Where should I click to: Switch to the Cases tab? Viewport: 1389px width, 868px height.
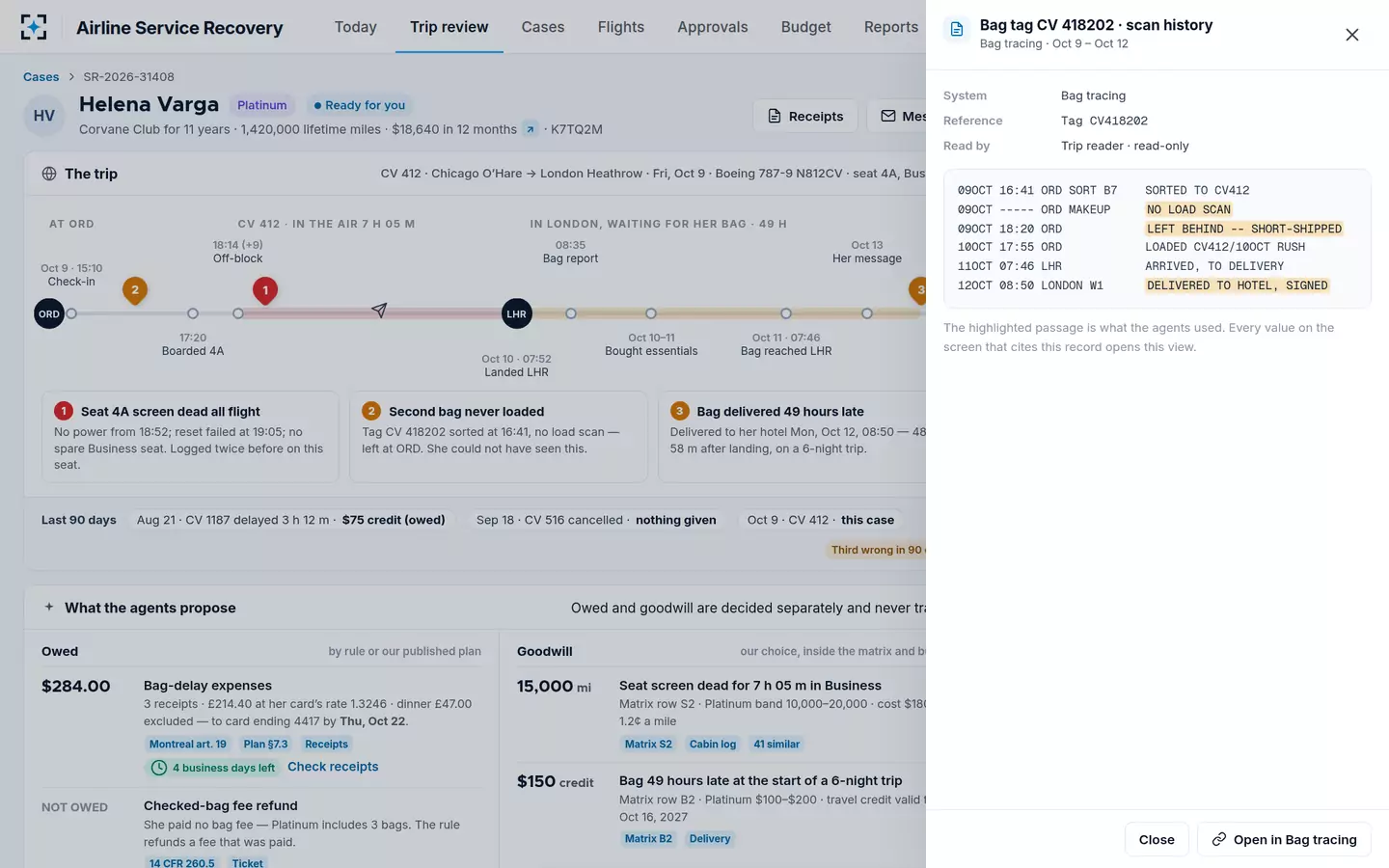[543, 27]
